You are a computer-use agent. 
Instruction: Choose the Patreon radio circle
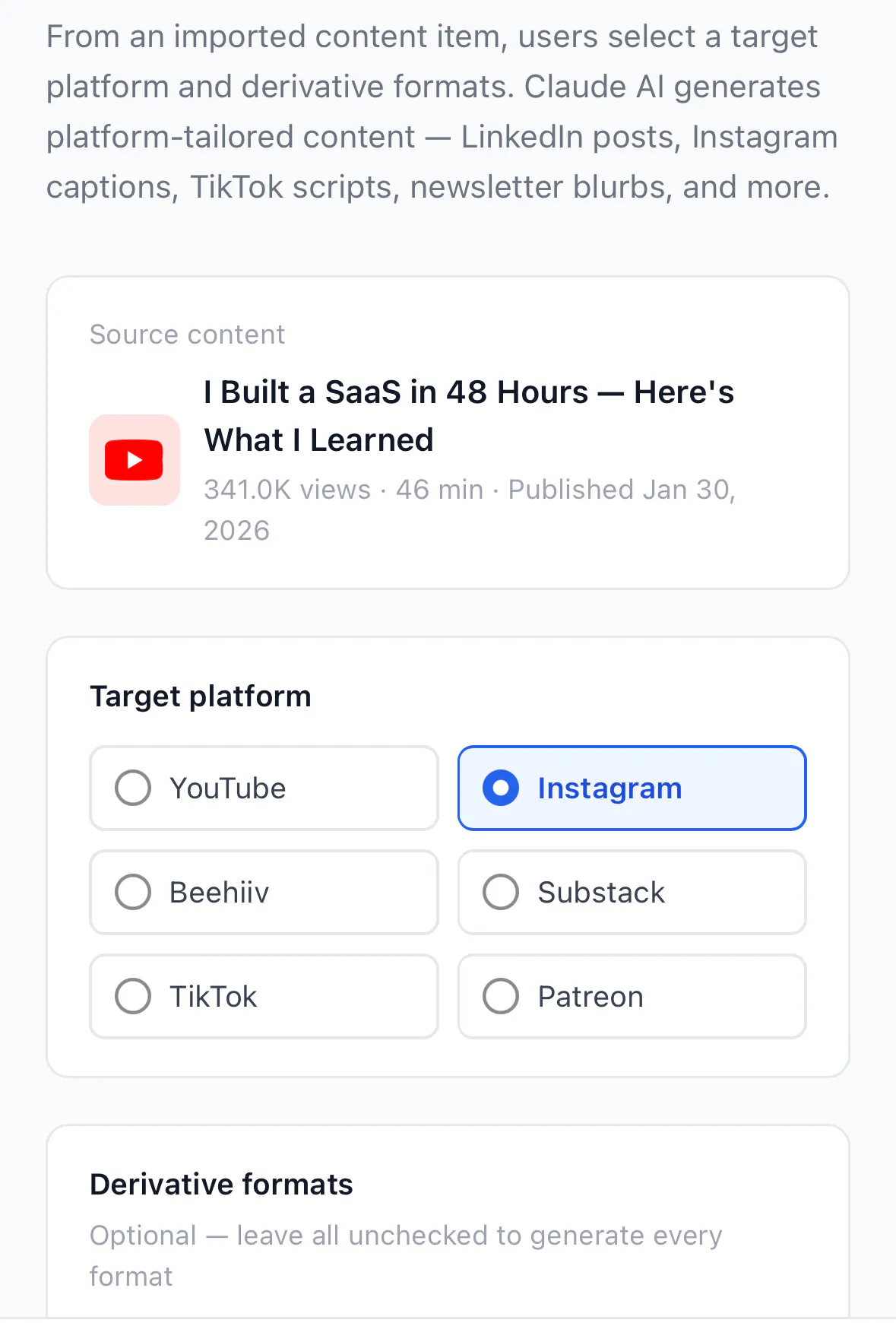501,996
